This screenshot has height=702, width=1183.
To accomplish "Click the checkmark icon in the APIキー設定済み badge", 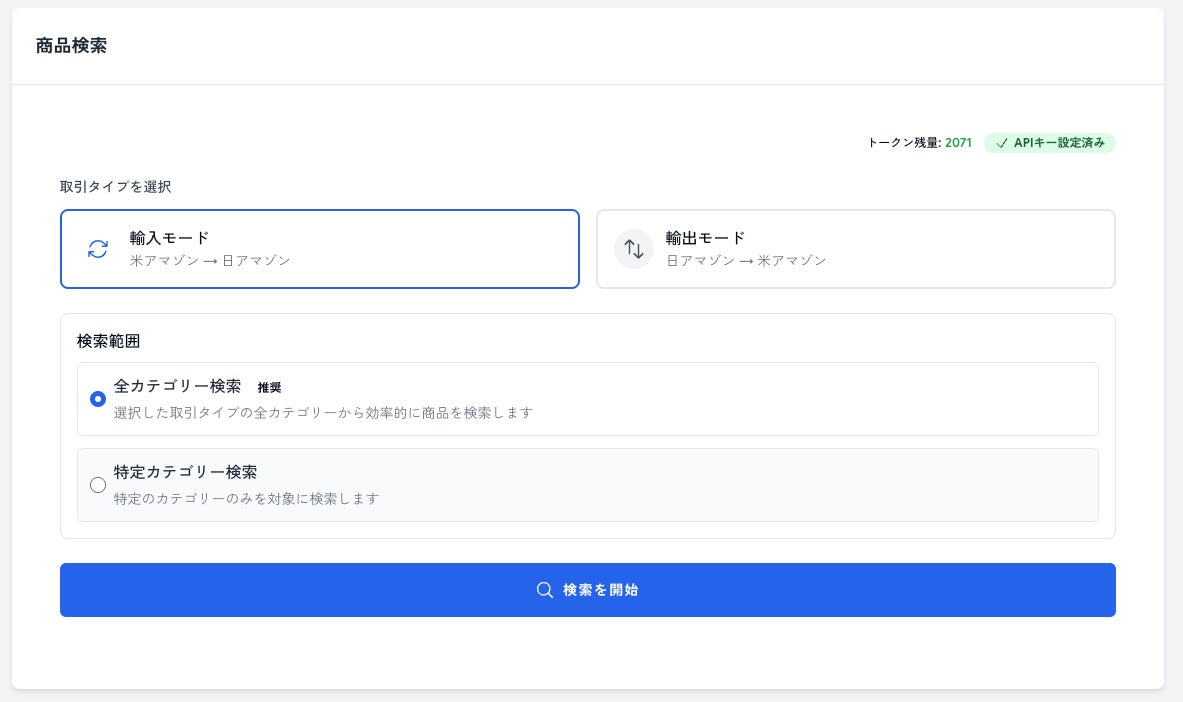I will 1001,143.
